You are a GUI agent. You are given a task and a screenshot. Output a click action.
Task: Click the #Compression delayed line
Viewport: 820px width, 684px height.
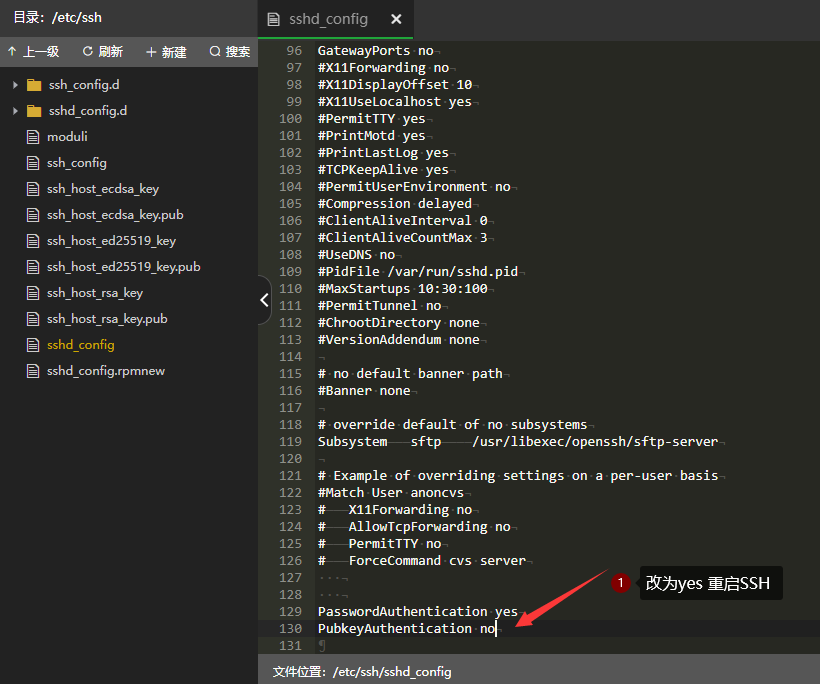(395, 204)
